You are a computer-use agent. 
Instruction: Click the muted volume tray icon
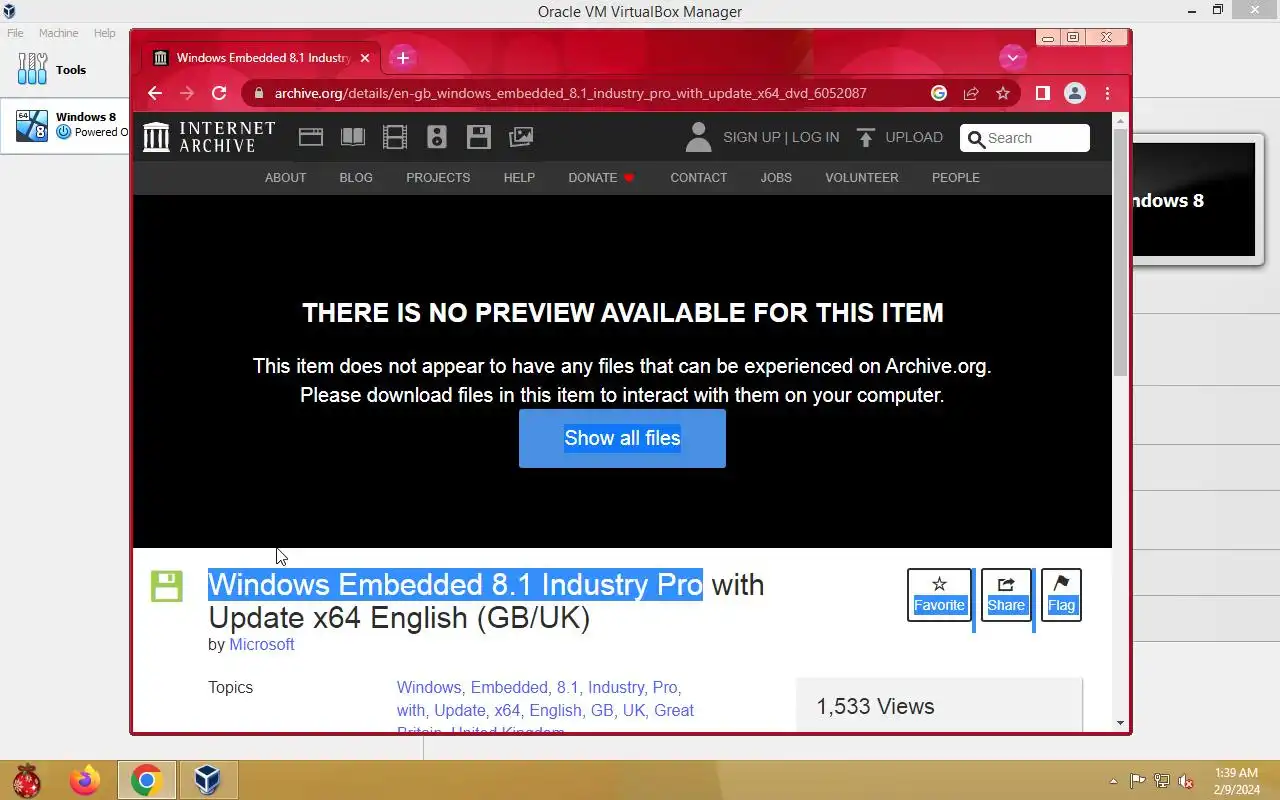click(x=1186, y=781)
